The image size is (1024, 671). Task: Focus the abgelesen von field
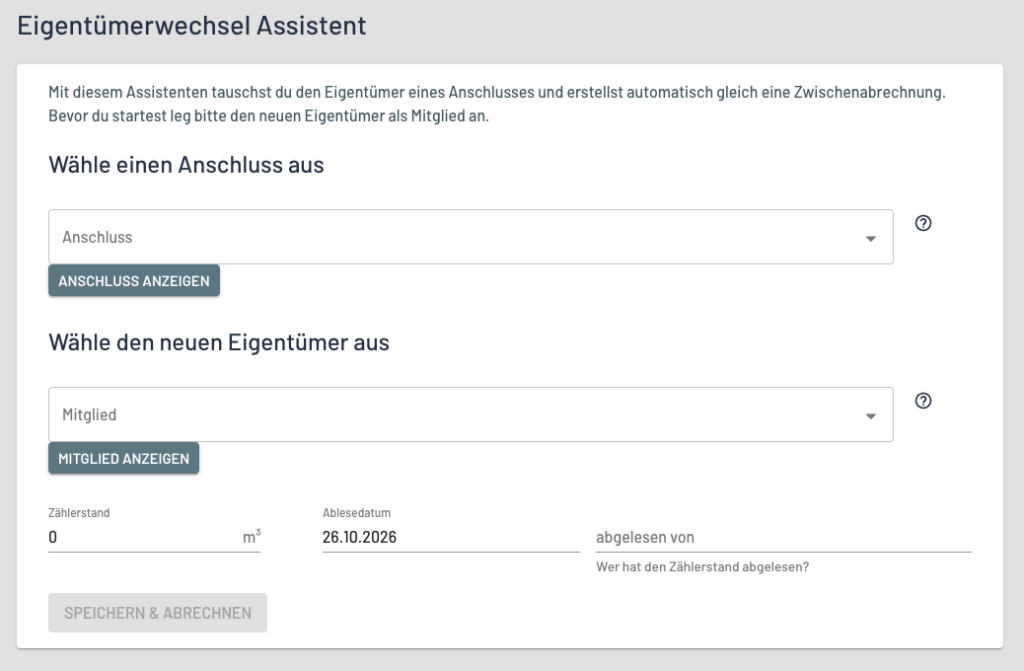[784, 537]
